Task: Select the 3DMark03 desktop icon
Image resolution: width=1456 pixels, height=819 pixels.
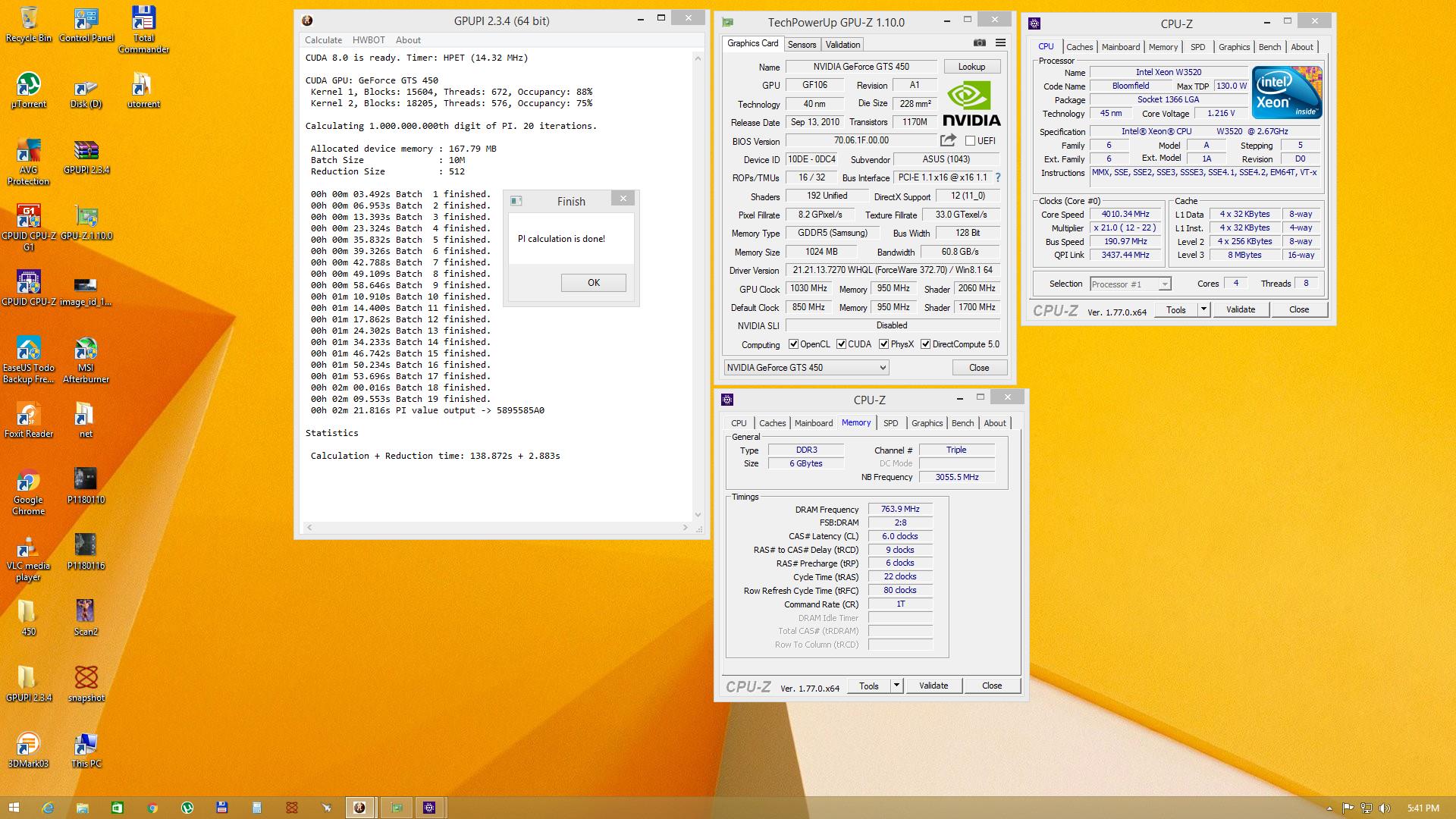Action: tap(28, 751)
